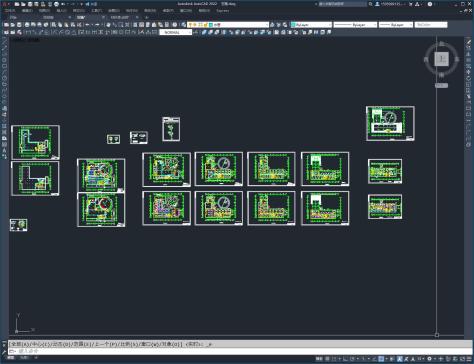Click into the command line input field

pos(240,351)
